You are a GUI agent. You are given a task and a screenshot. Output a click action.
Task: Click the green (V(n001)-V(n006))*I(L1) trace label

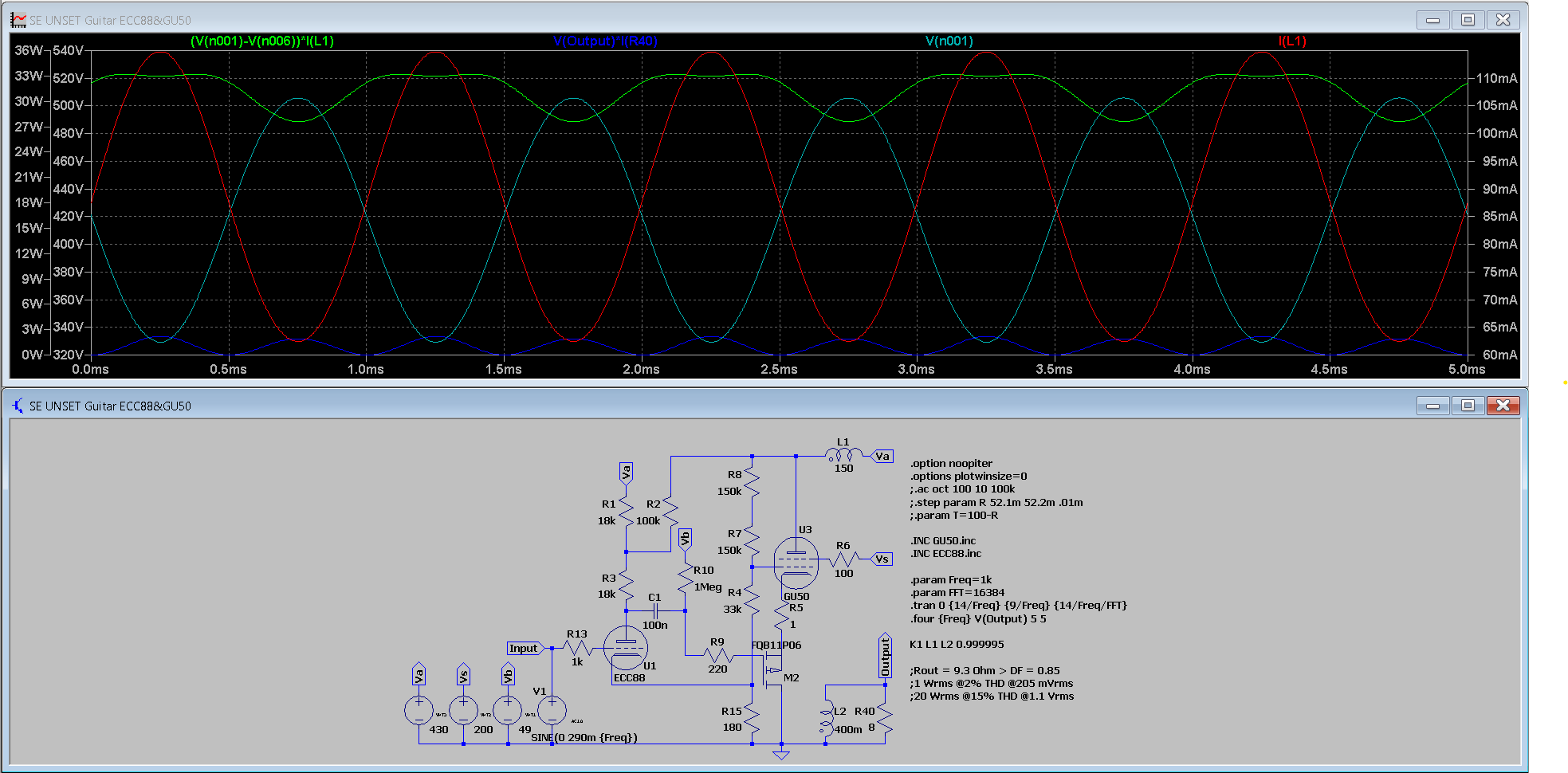pyautogui.click(x=261, y=41)
